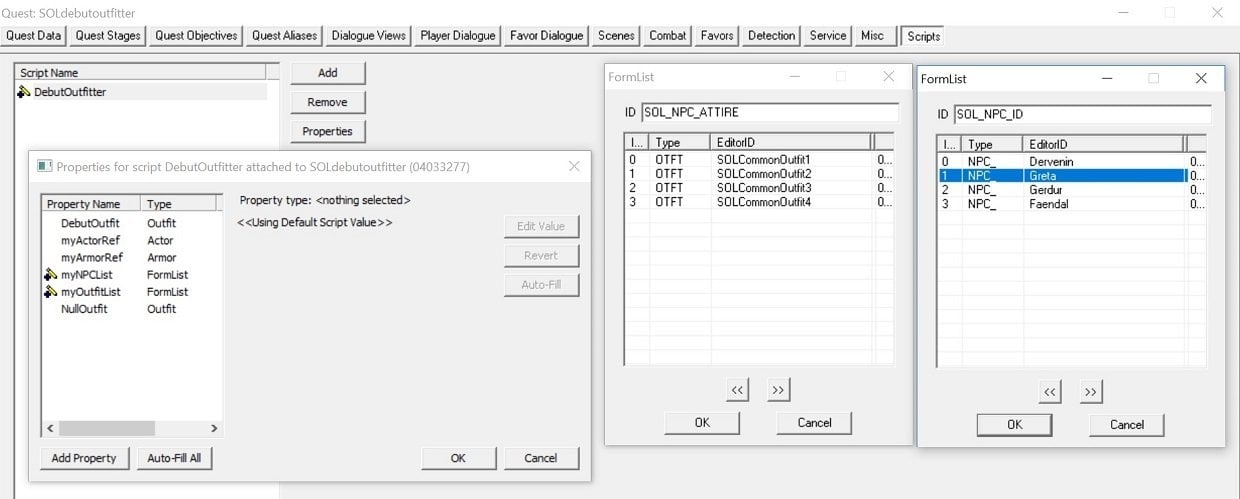The image size is (1240, 499).
Task: Click previous (<<) in SOL_NPC_ATTIRE FormList
Action: click(x=738, y=390)
